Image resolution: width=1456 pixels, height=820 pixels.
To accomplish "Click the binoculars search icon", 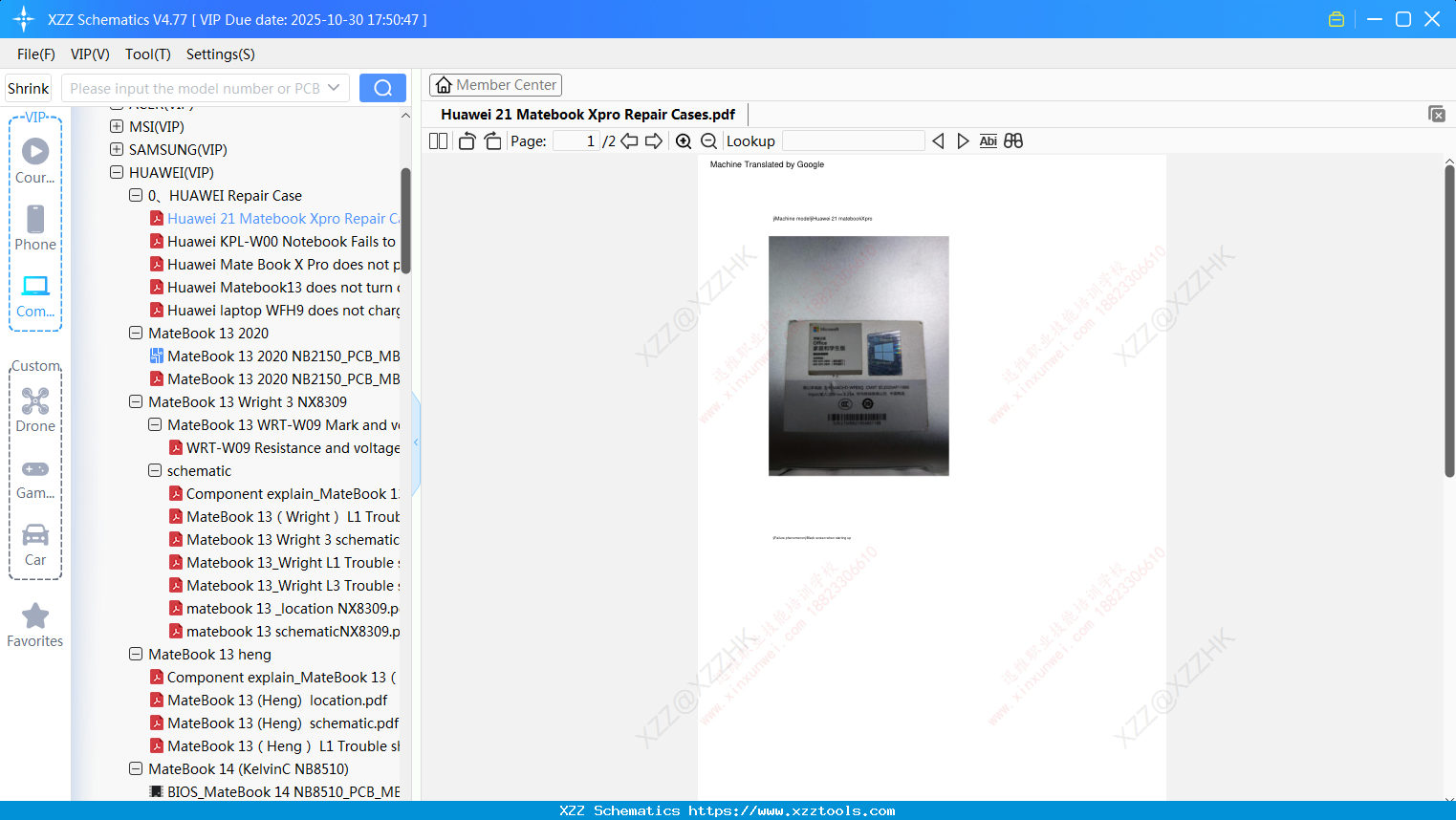I will pyautogui.click(x=1013, y=141).
